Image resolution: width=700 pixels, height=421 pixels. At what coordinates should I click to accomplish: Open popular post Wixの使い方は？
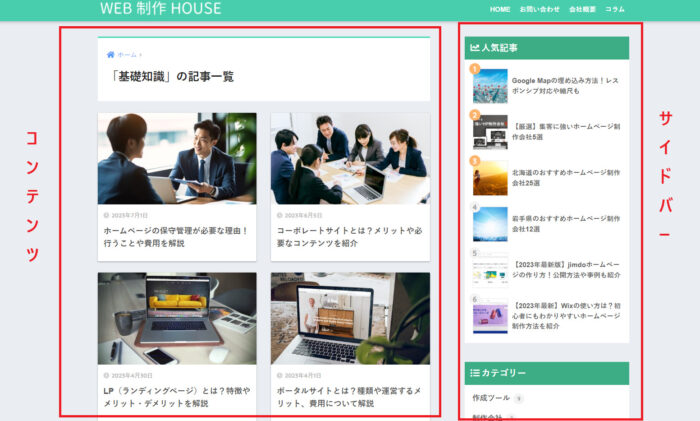tap(566, 316)
